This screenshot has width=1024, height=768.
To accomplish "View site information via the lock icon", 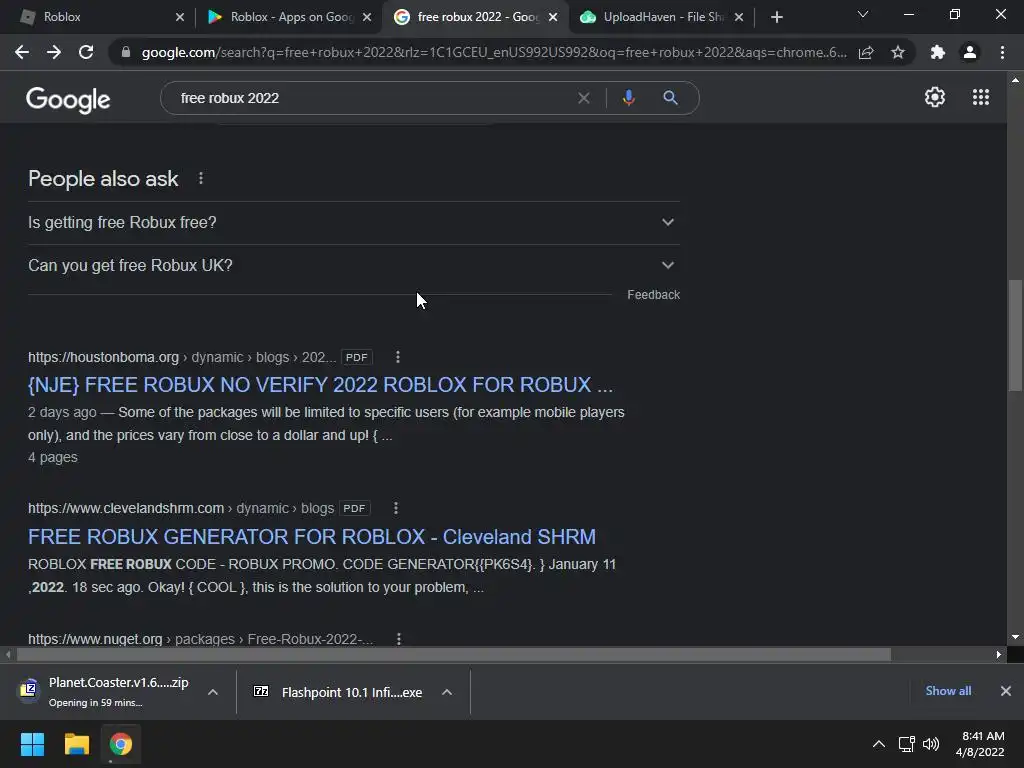I will click(x=126, y=52).
